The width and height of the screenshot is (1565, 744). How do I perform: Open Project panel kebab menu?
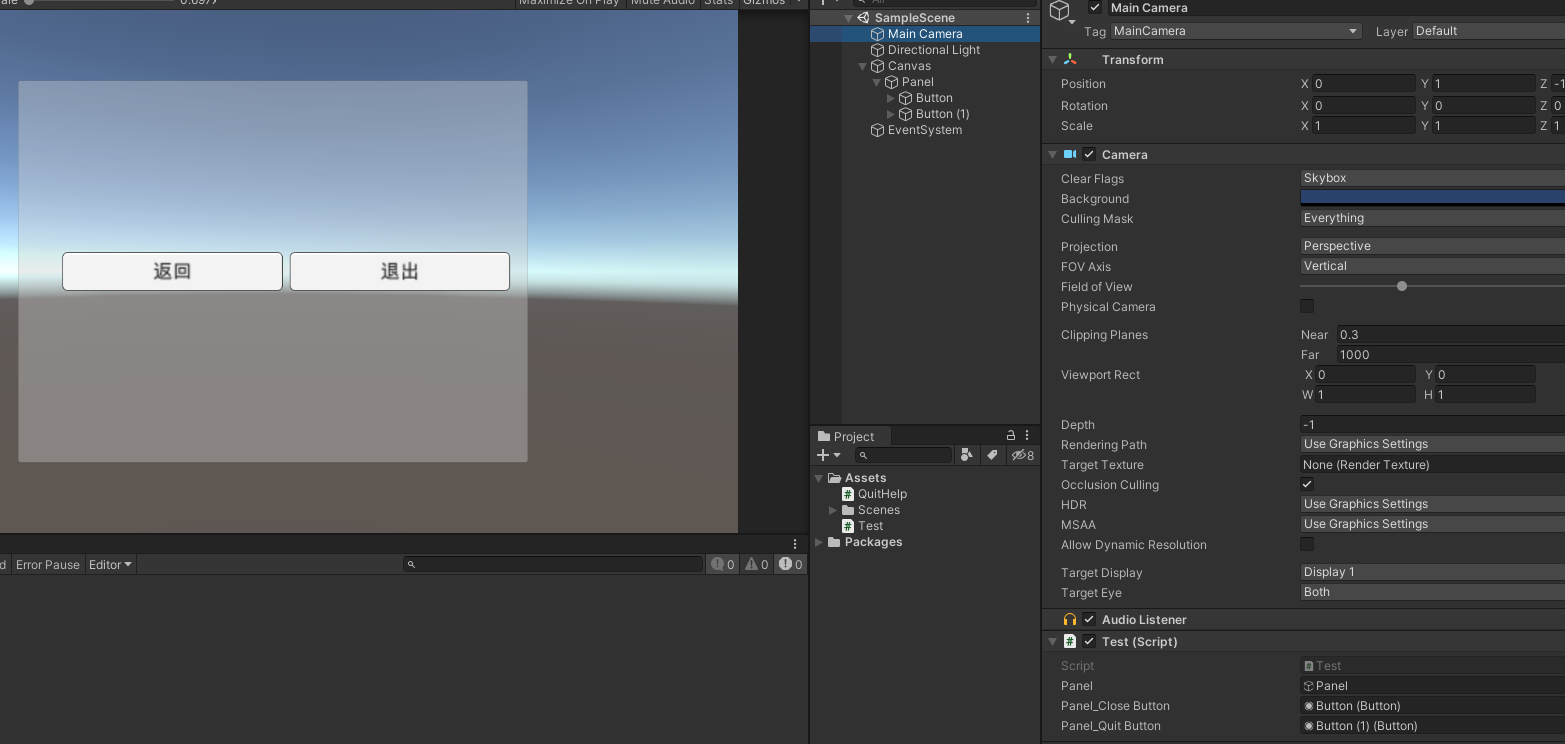(x=1027, y=435)
